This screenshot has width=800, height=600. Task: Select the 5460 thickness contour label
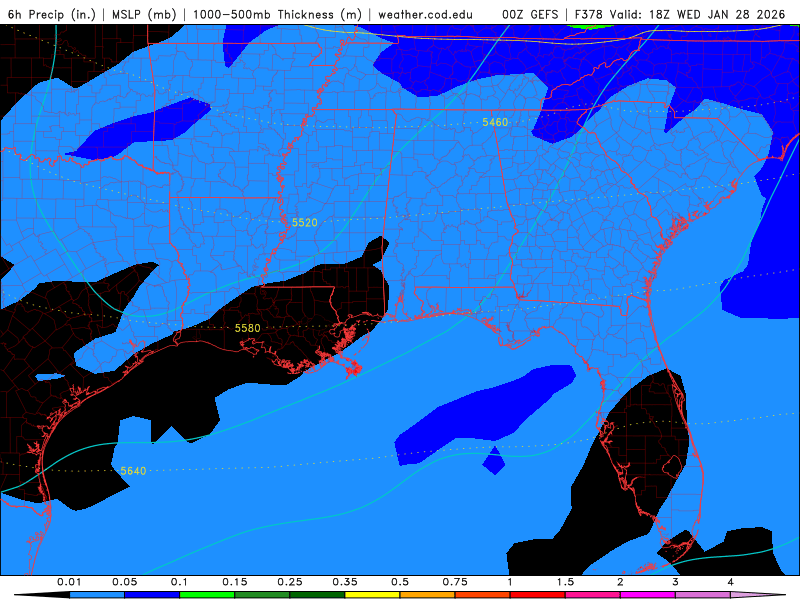click(x=495, y=122)
